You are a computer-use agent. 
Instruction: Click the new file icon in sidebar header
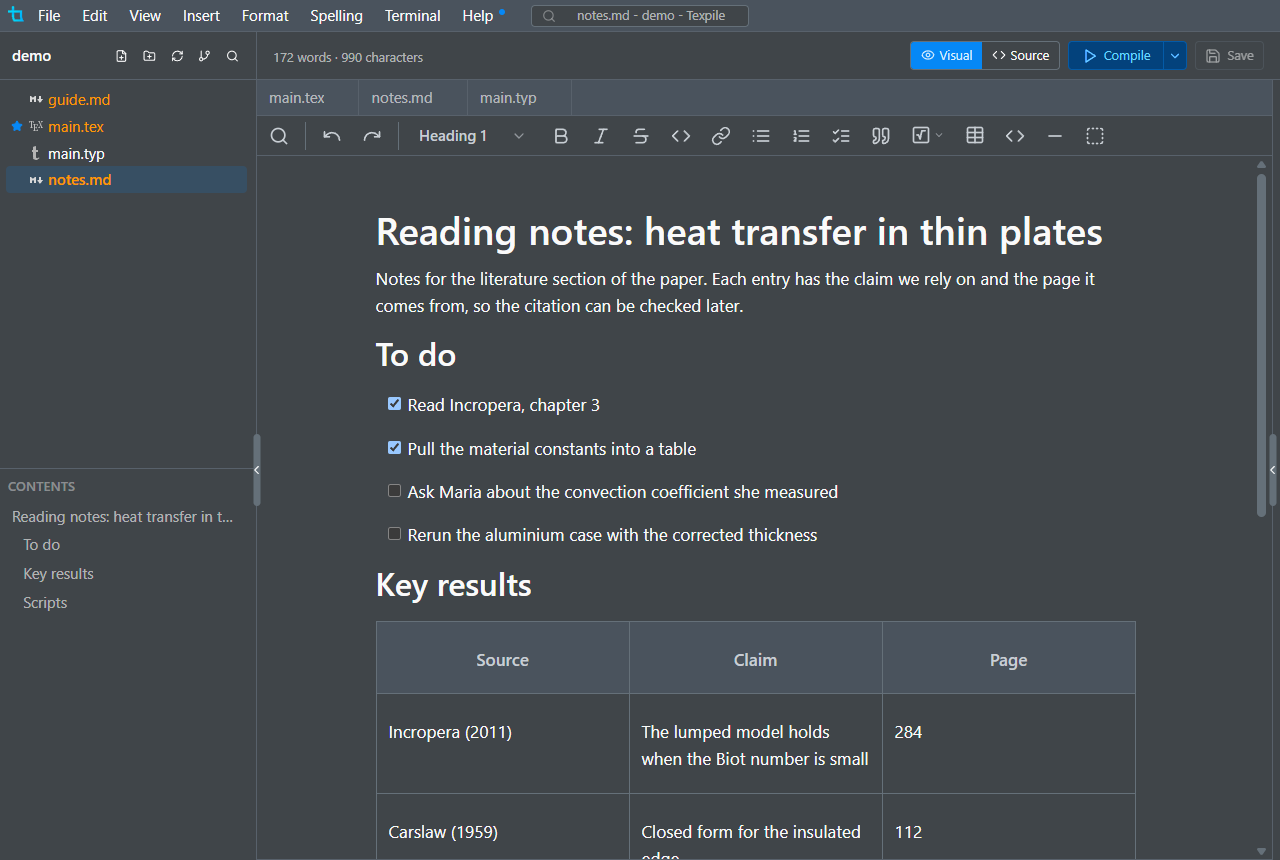tap(121, 56)
